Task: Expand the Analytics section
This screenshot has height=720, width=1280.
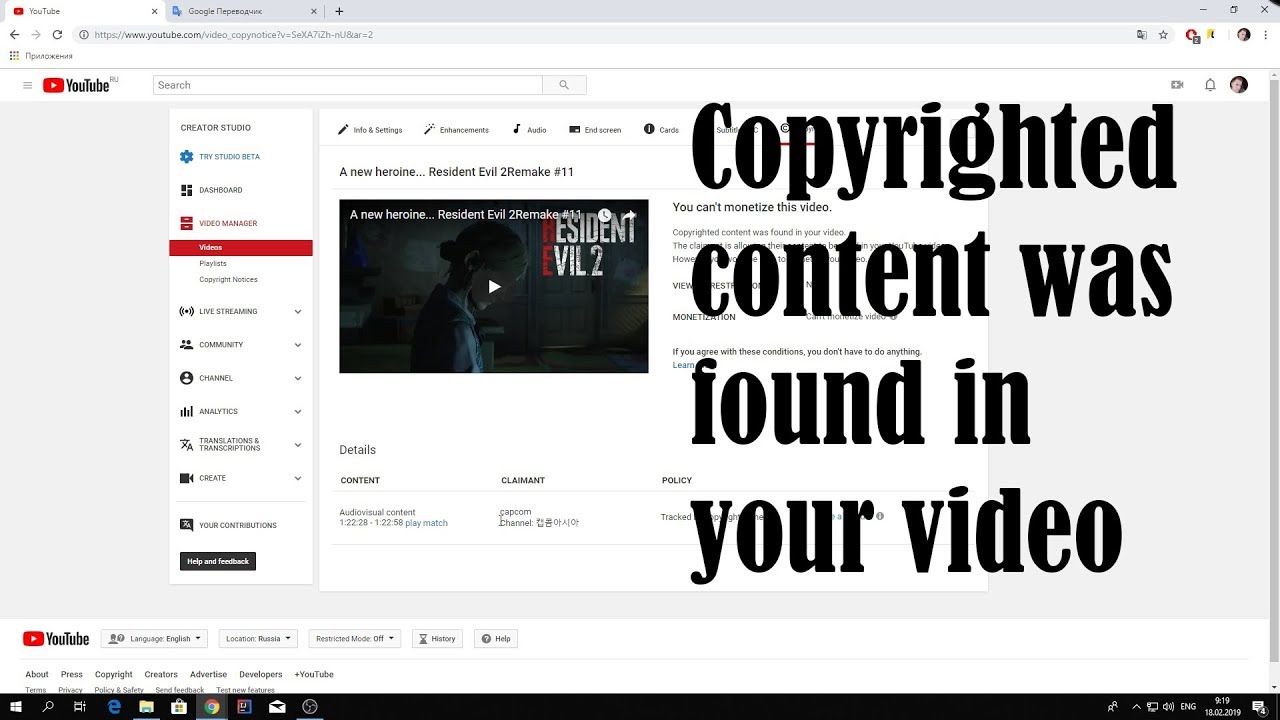Action: coord(298,412)
